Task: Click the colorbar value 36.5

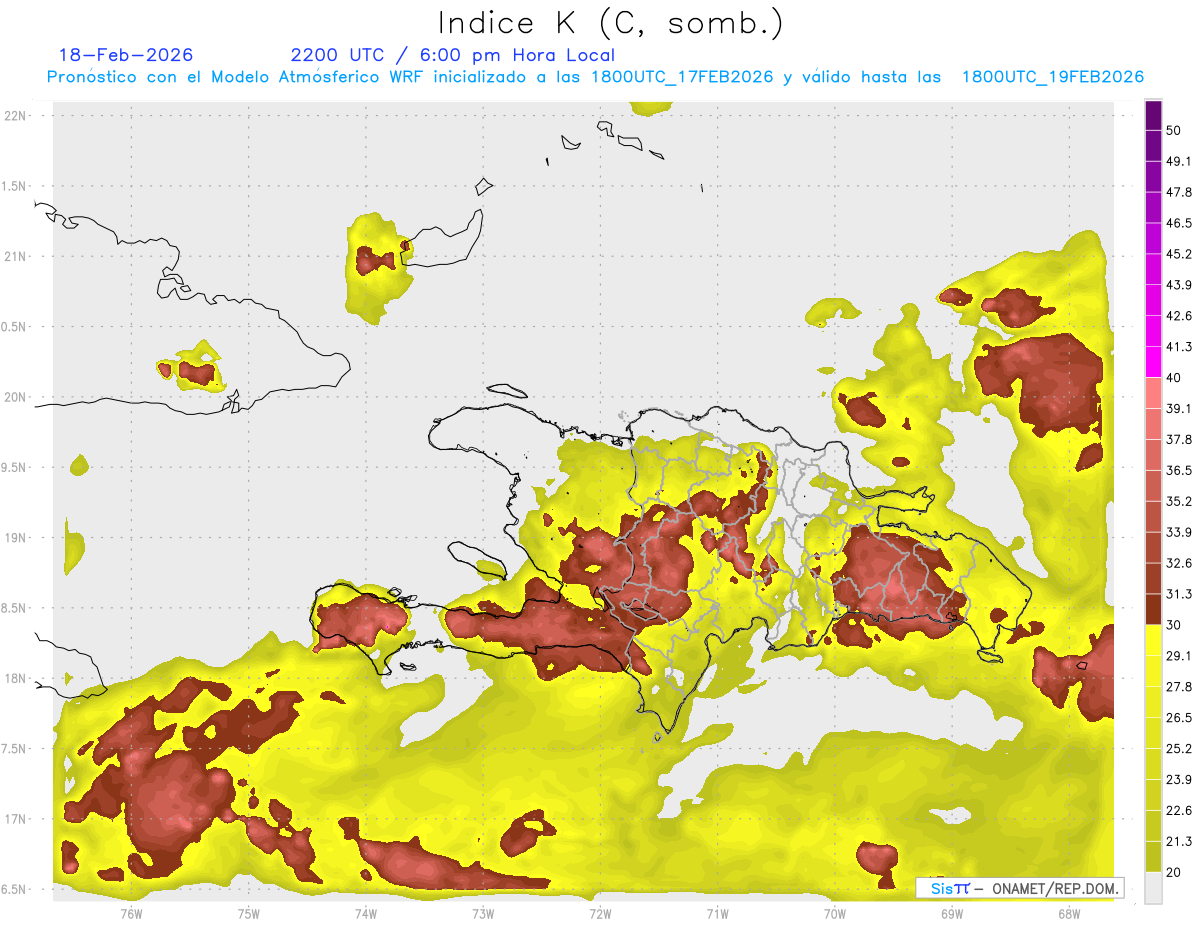Action: point(1178,470)
